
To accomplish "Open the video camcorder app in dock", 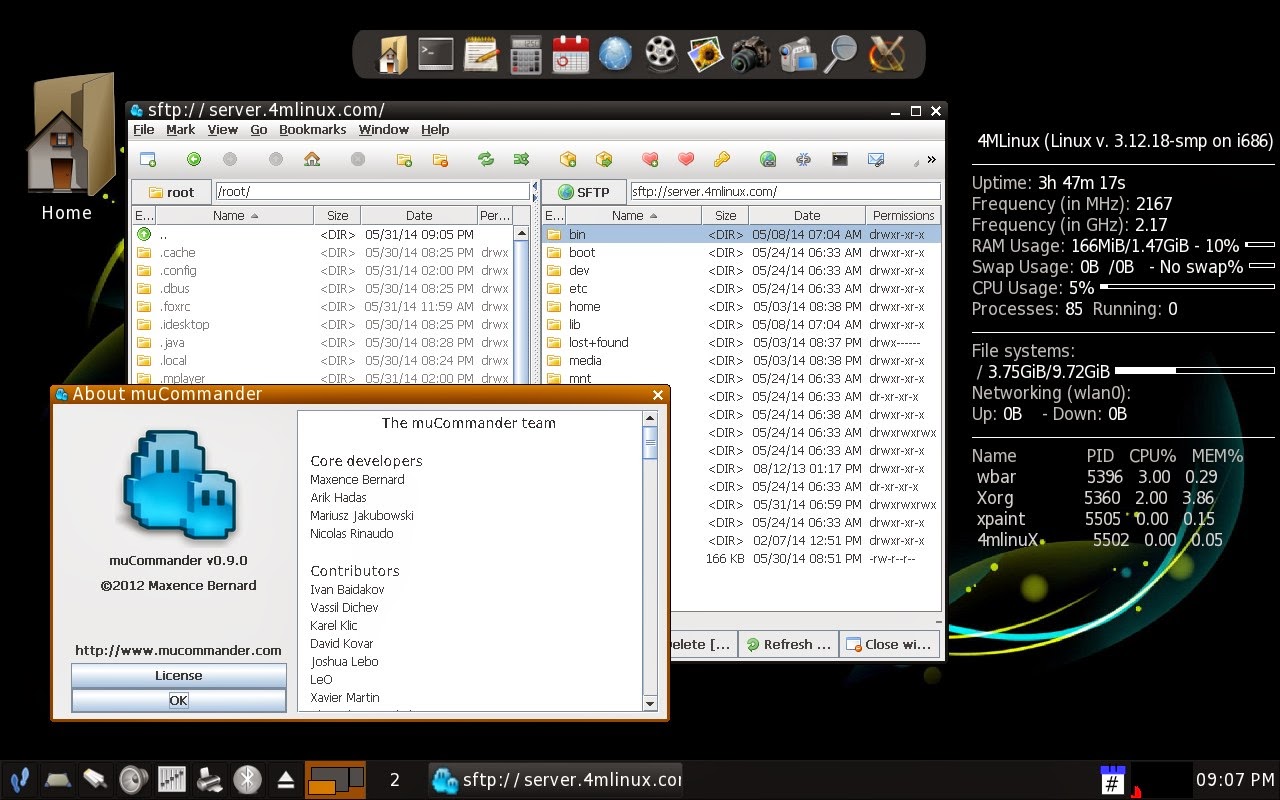I will coord(796,54).
